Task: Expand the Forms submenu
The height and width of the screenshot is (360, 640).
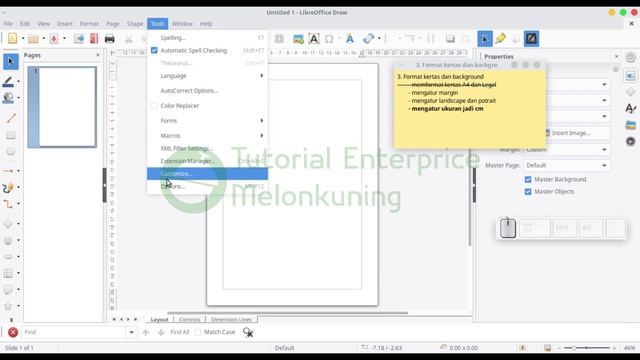Action: coord(207,121)
